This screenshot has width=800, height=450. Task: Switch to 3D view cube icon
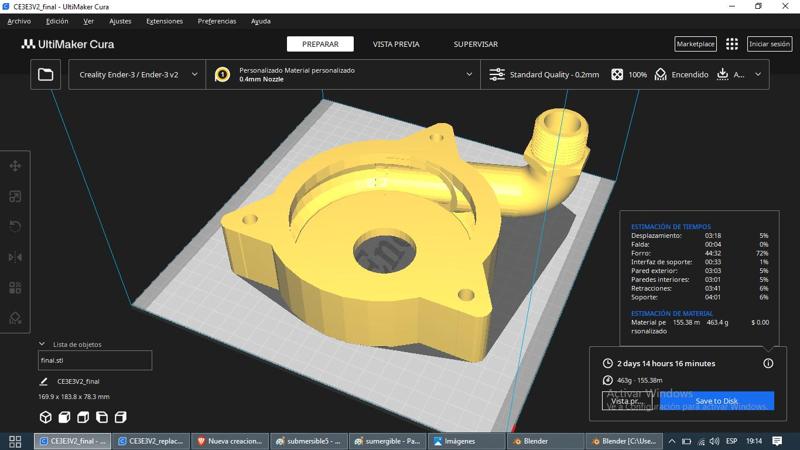click(x=45, y=417)
